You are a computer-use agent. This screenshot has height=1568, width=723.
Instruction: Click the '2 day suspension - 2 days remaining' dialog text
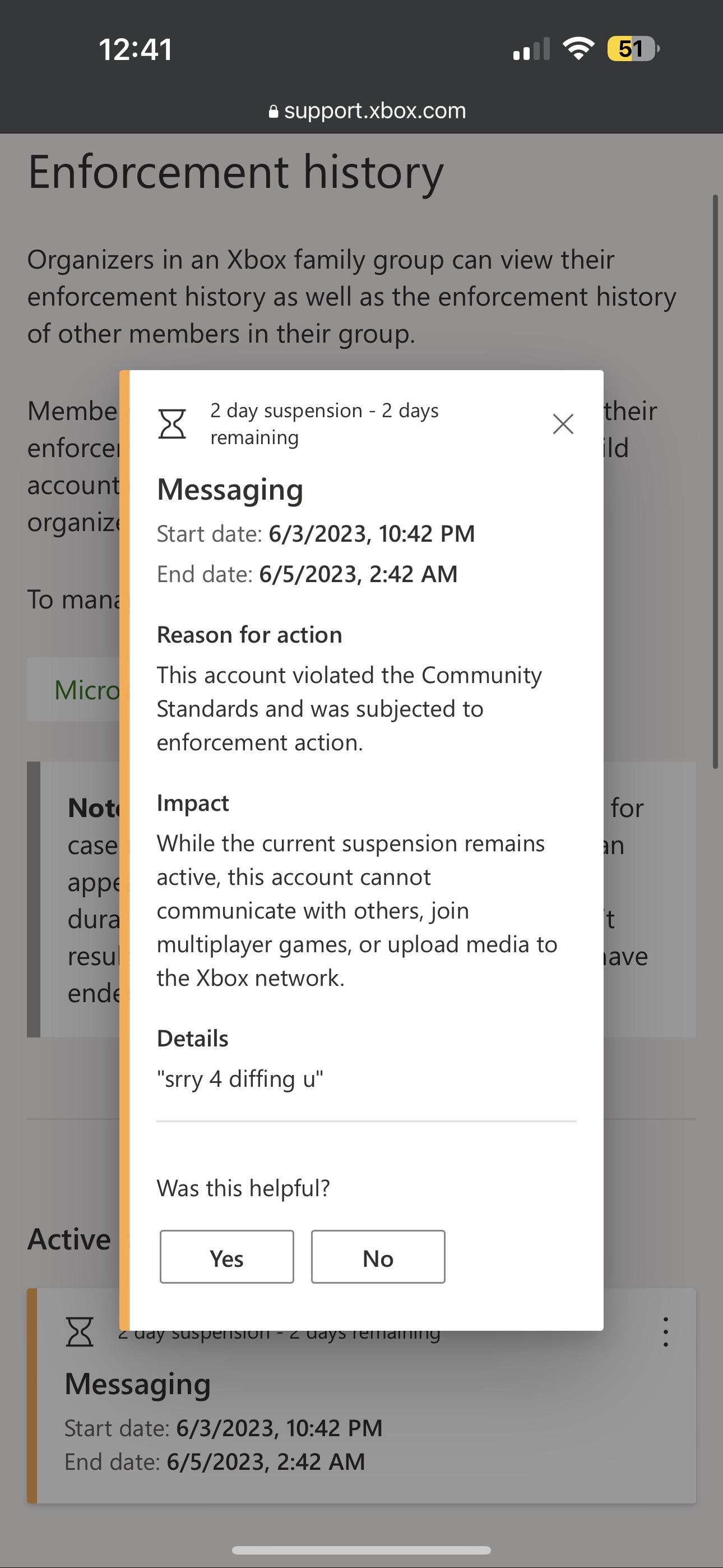click(325, 423)
